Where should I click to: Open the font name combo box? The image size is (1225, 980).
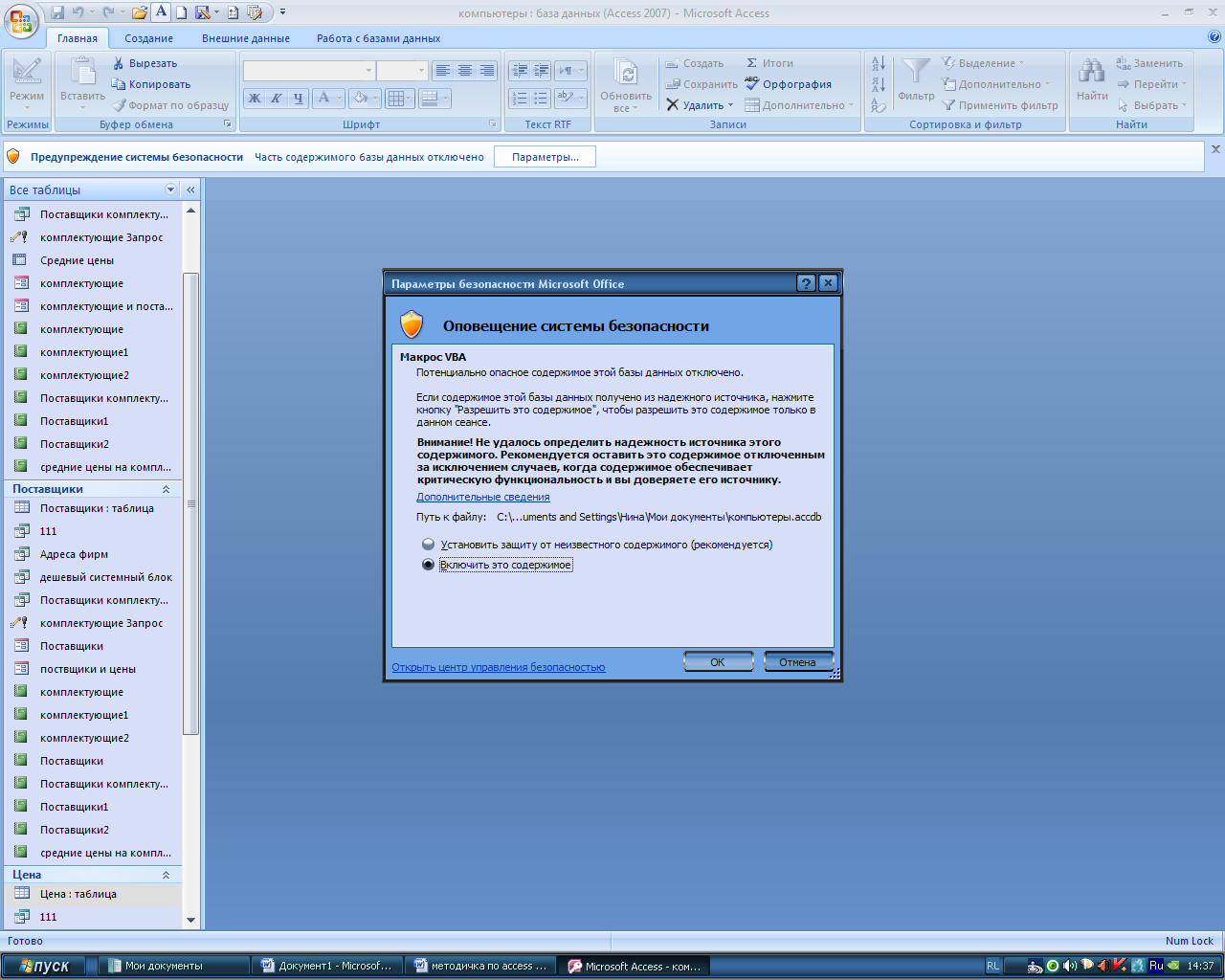coord(308,71)
